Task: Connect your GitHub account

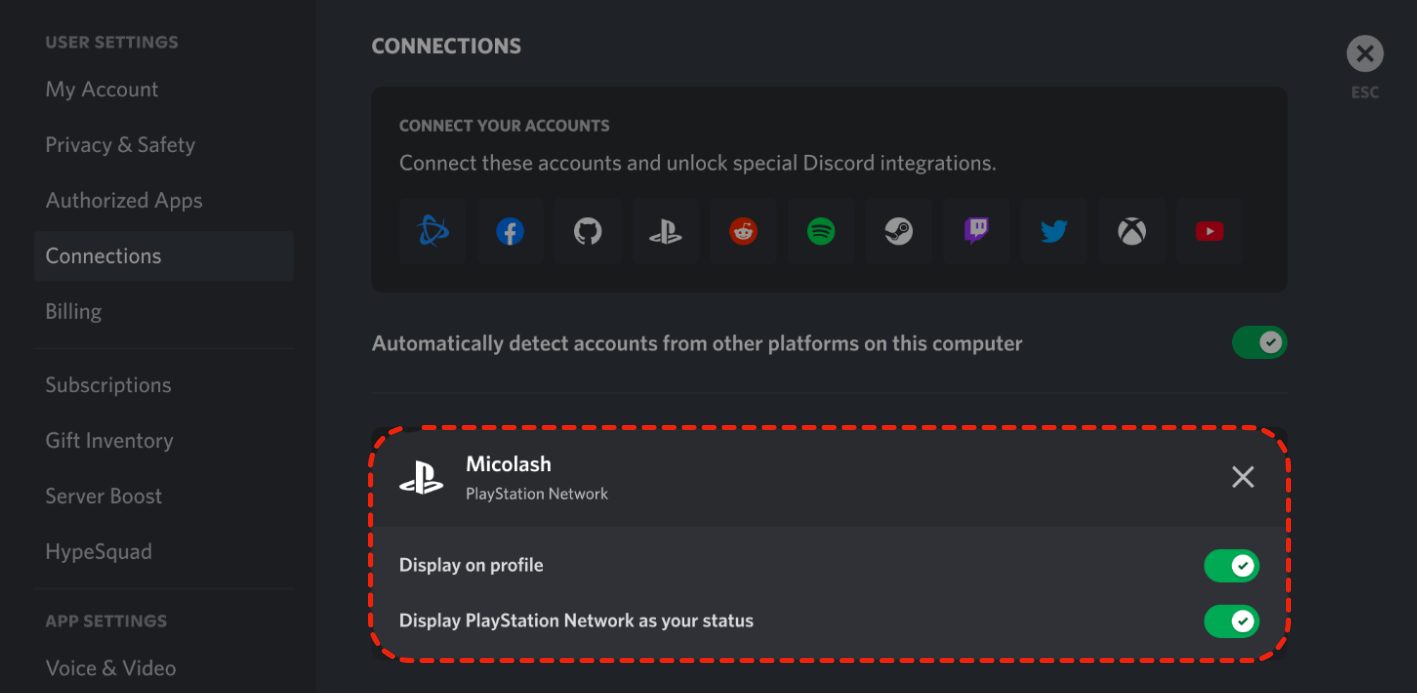Action: [x=588, y=232]
